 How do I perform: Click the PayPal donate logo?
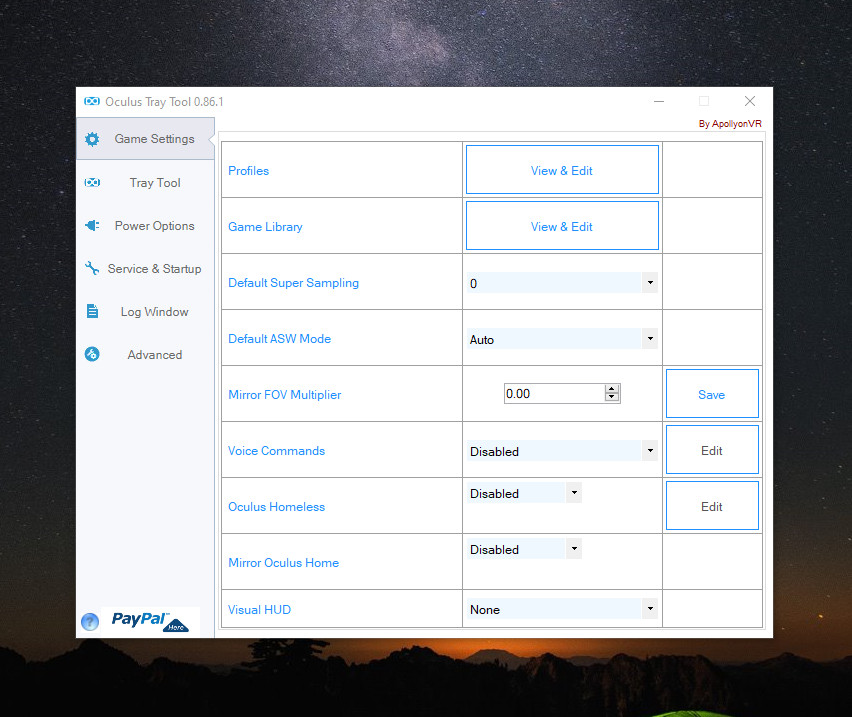tap(151, 621)
